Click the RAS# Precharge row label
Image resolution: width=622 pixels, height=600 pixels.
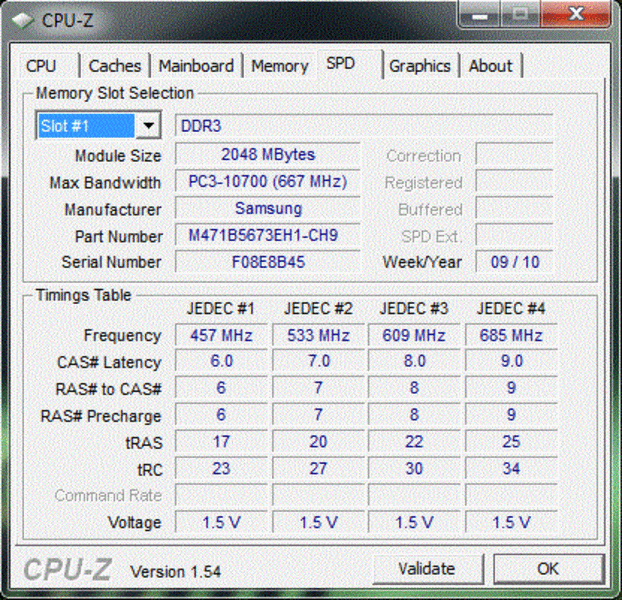click(x=101, y=416)
